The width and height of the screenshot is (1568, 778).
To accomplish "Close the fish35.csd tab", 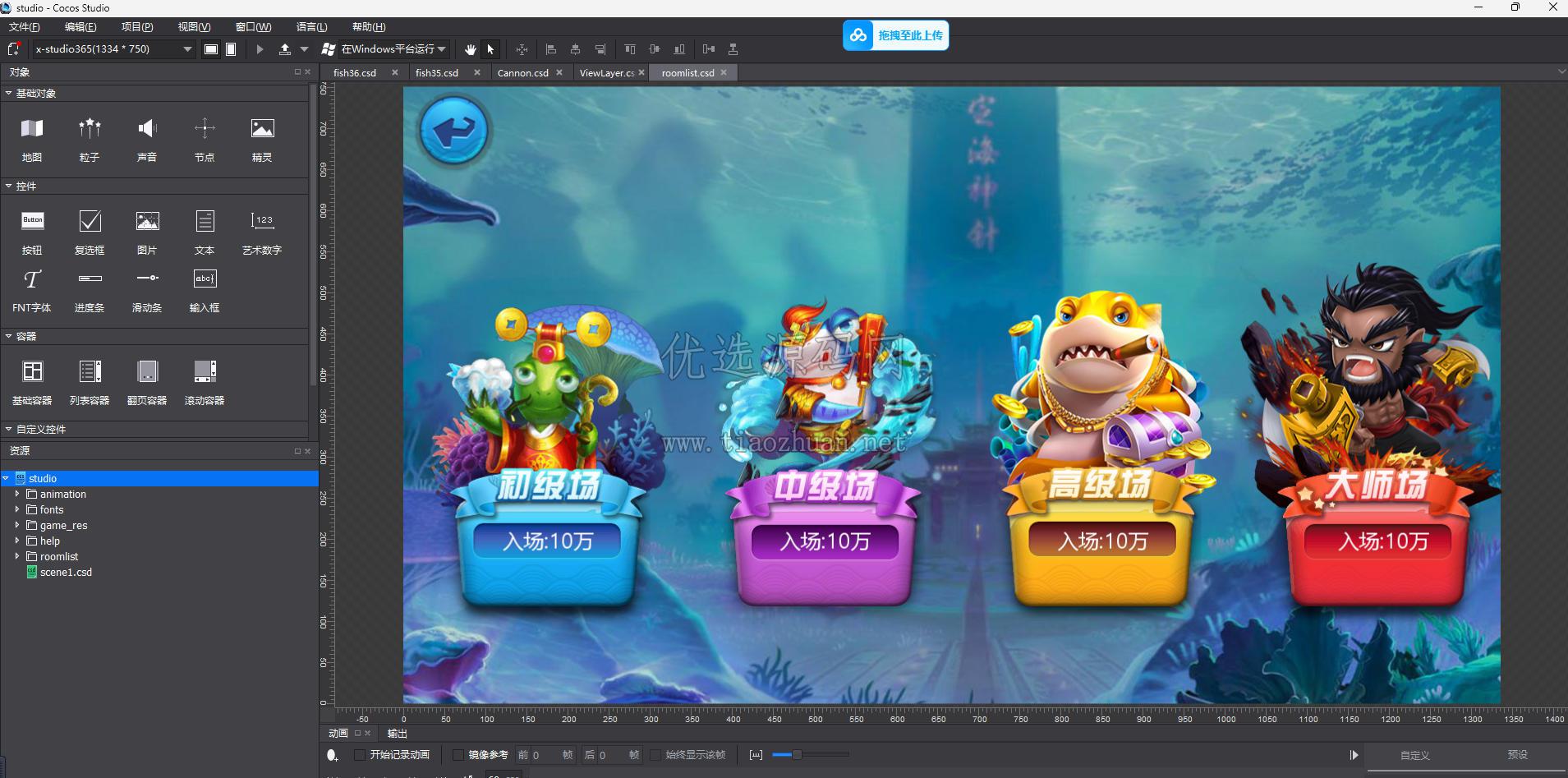I will coord(477,72).
